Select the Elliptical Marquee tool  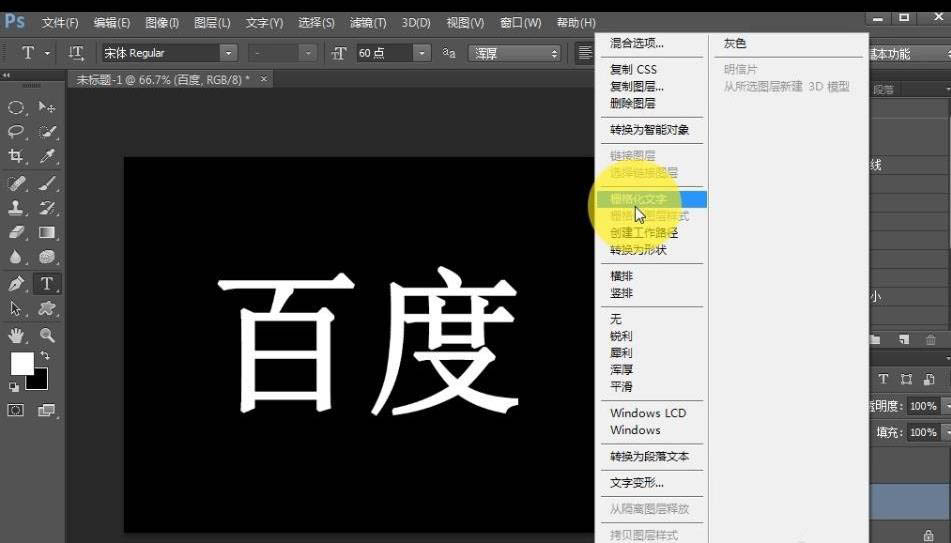coord(16,107)
